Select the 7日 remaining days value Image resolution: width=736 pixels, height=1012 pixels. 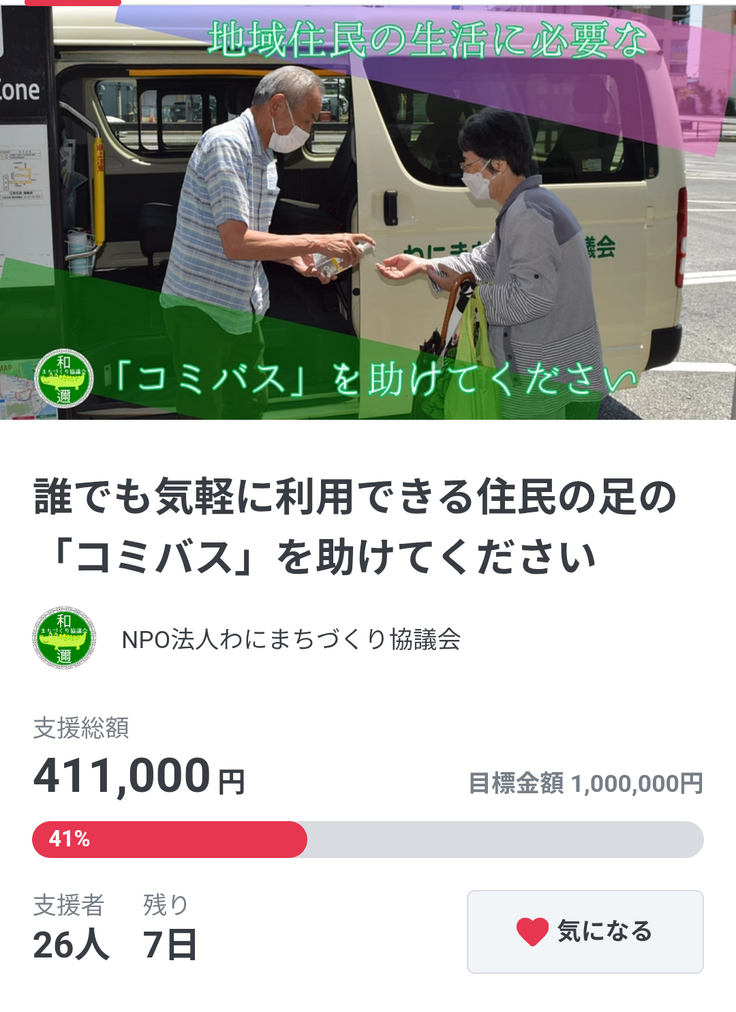tap(170, 945)
